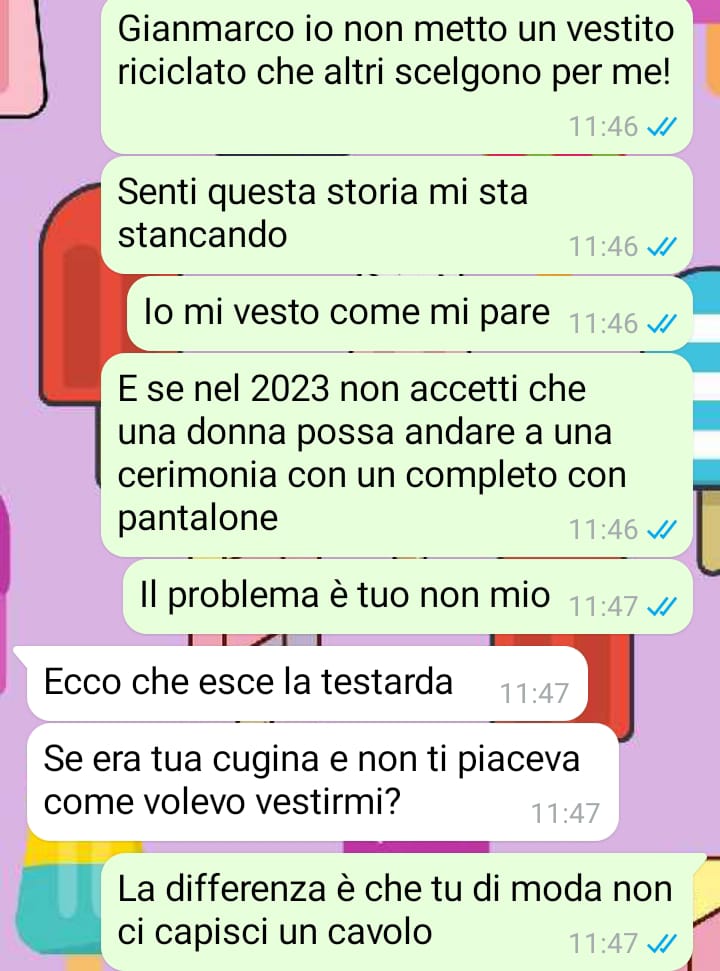The image size is (720, 971).
Task: Tap the "Il problema è tuo non mio" bubble
Action: 407,596
